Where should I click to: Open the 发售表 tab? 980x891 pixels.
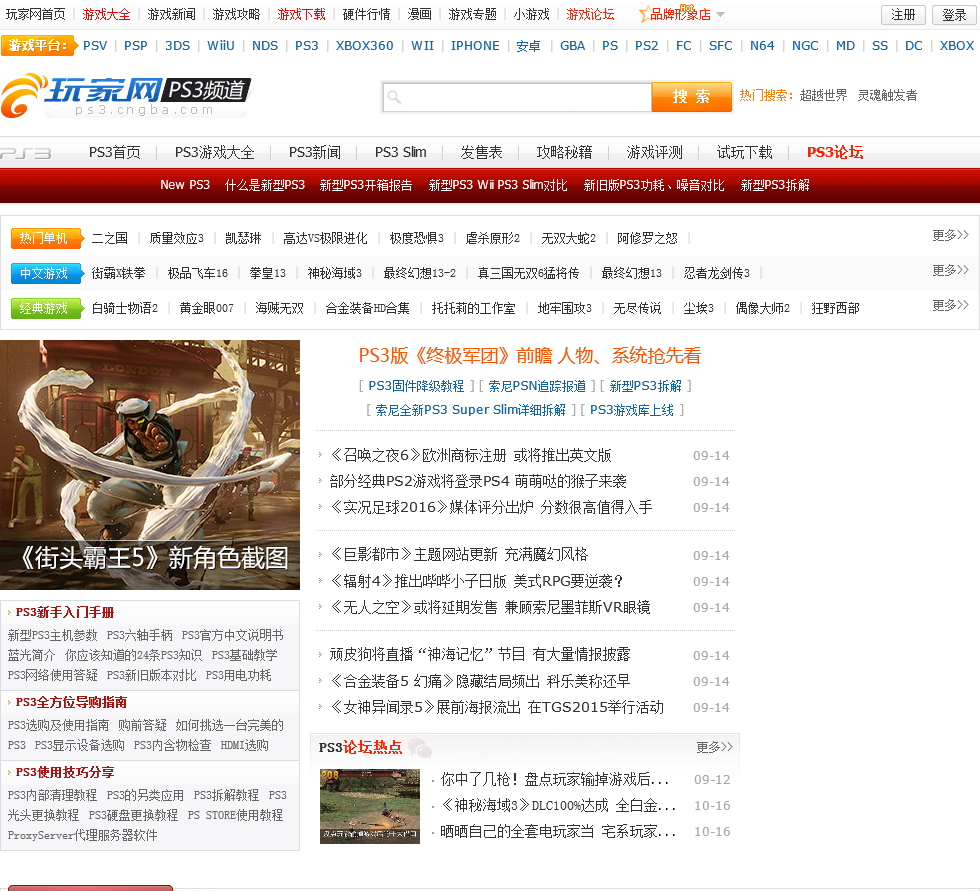pos(481,152)
